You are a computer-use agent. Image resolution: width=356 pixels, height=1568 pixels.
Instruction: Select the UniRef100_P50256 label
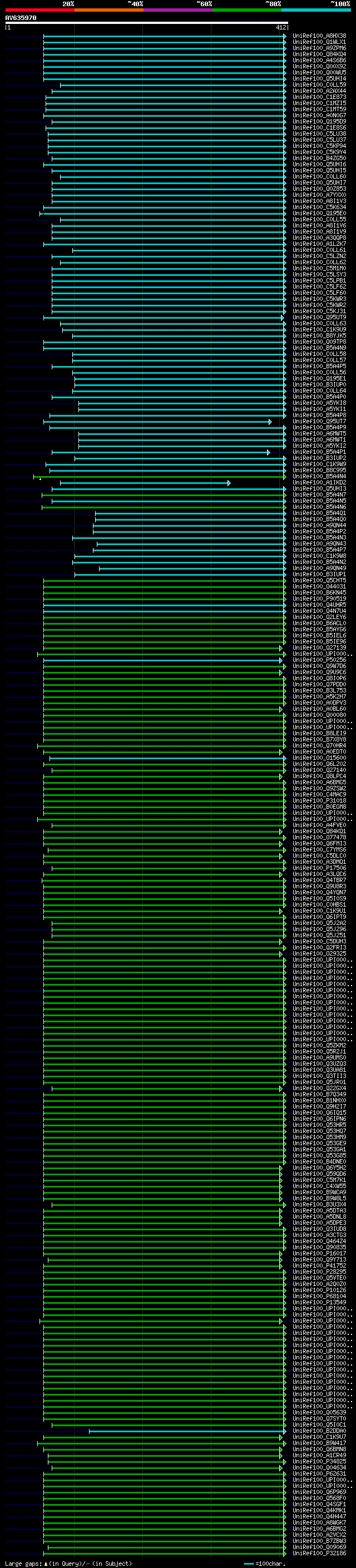click(319, 660)
